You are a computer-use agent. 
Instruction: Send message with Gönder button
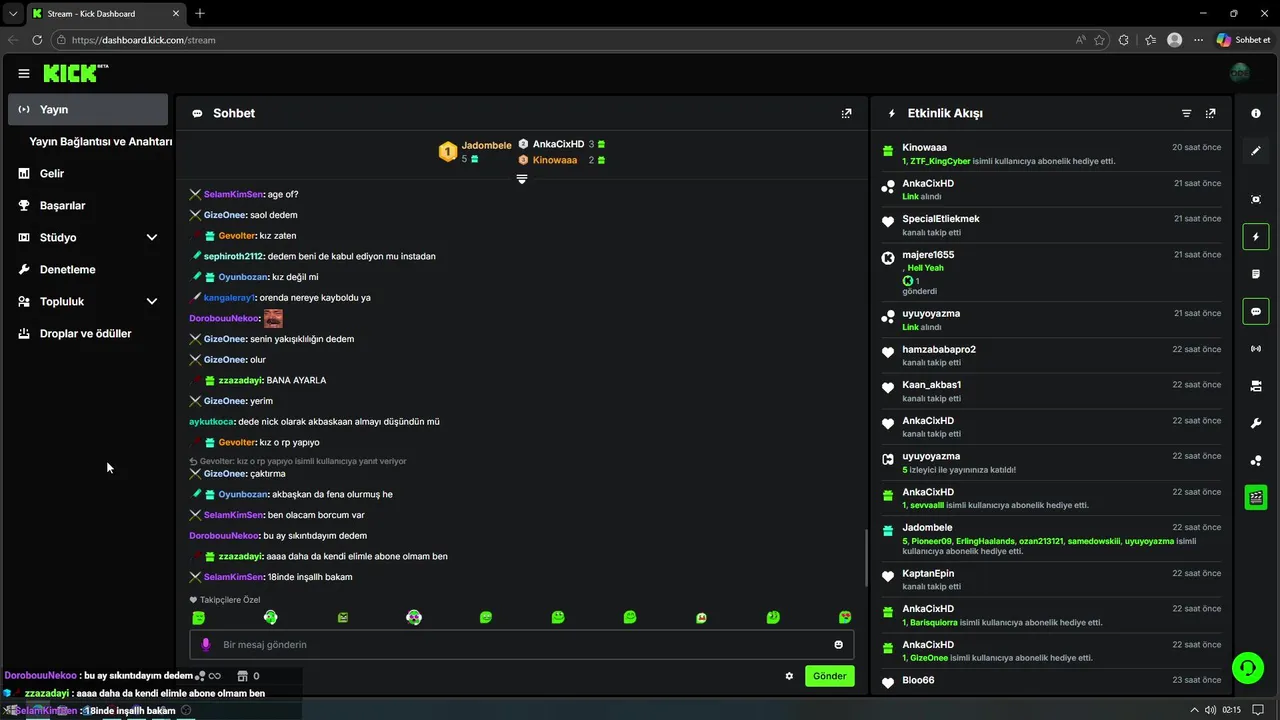coord(829,676)
